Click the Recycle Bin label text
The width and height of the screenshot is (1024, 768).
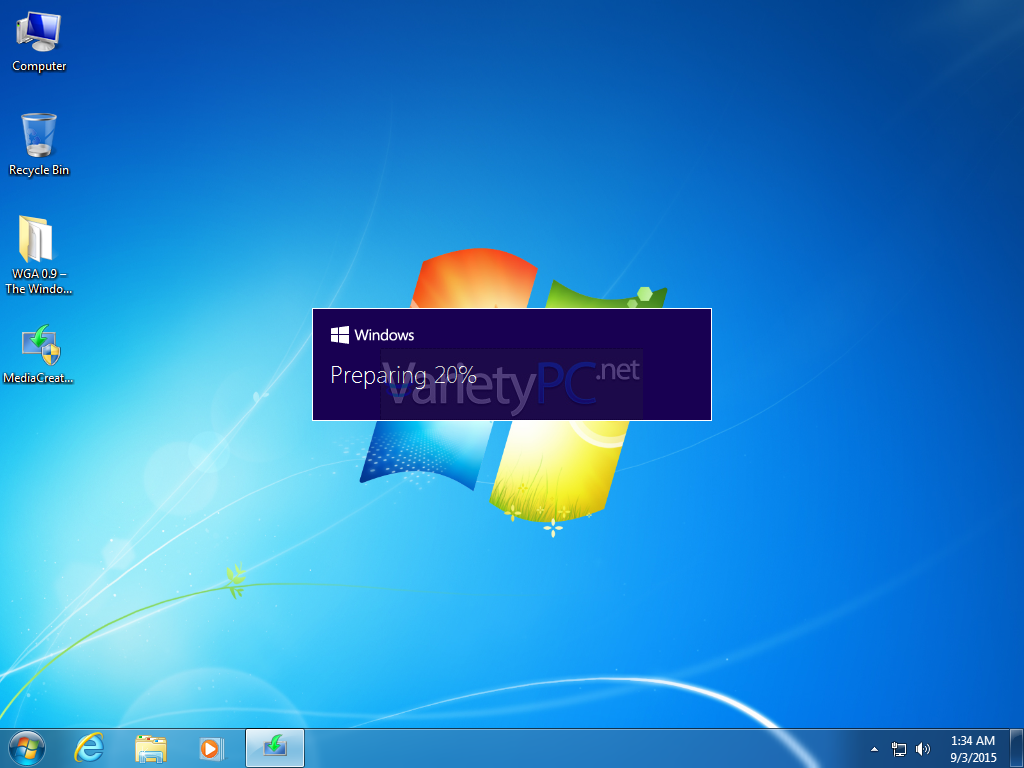pos(39,170)
